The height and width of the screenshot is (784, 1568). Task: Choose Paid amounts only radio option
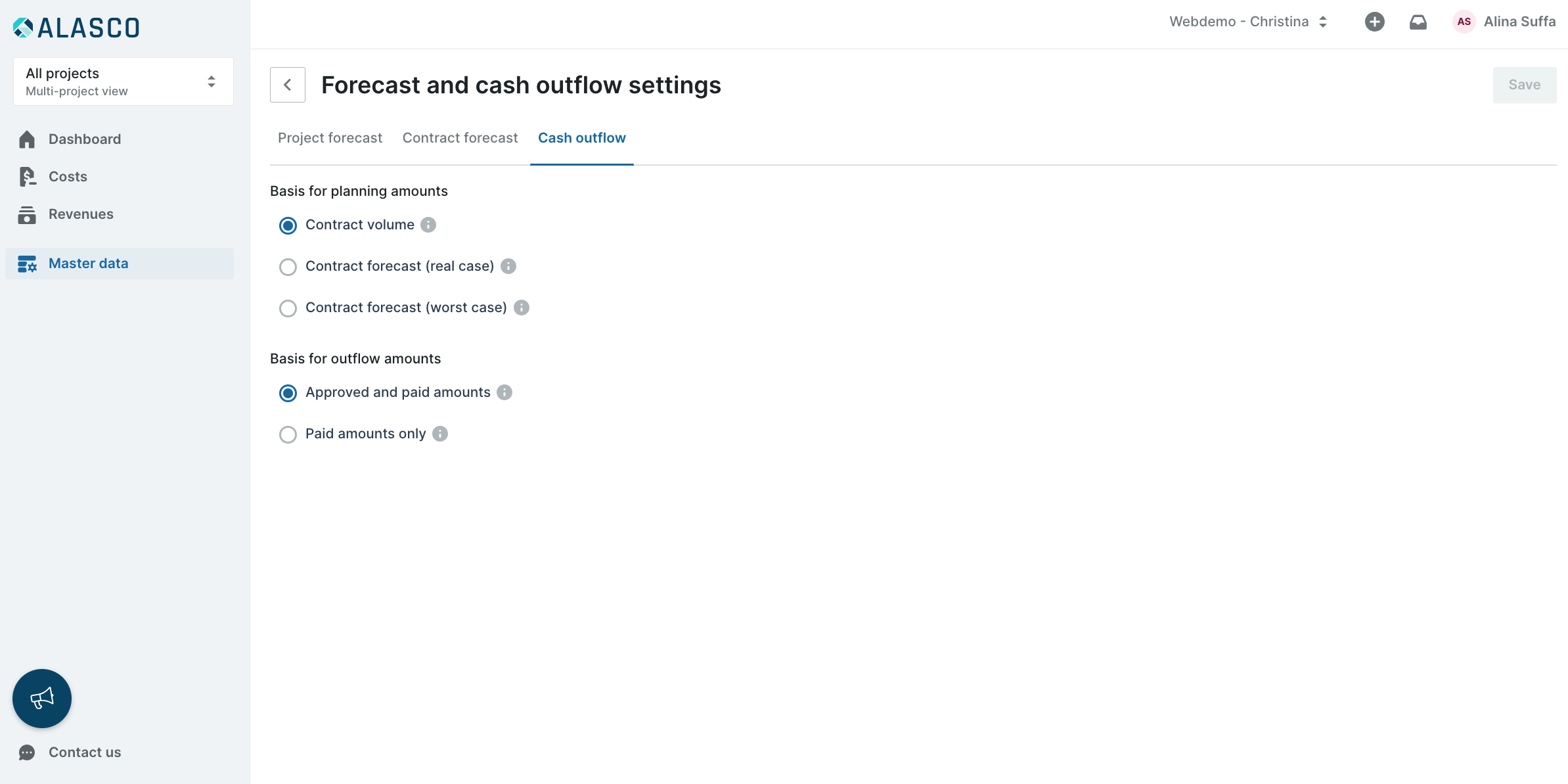click(x=288, y=434)
